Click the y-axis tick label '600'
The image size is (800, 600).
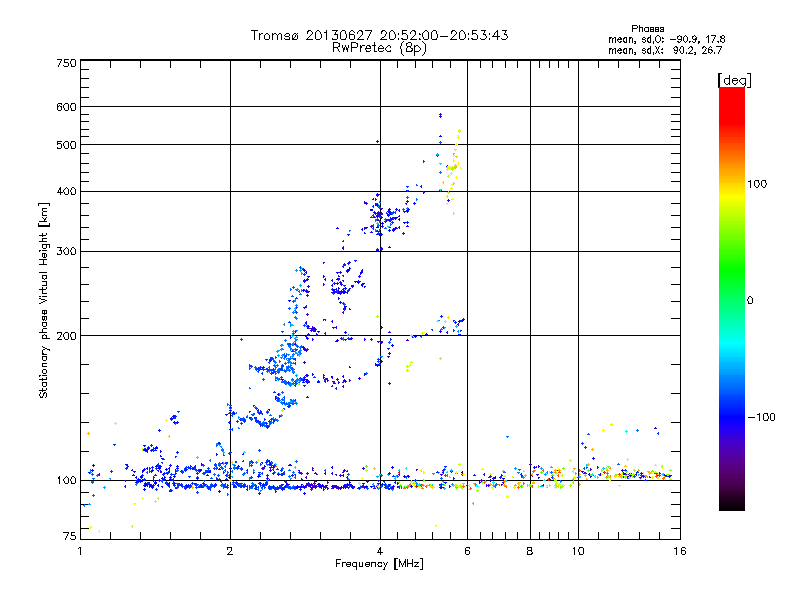click(x=67, y=107)
